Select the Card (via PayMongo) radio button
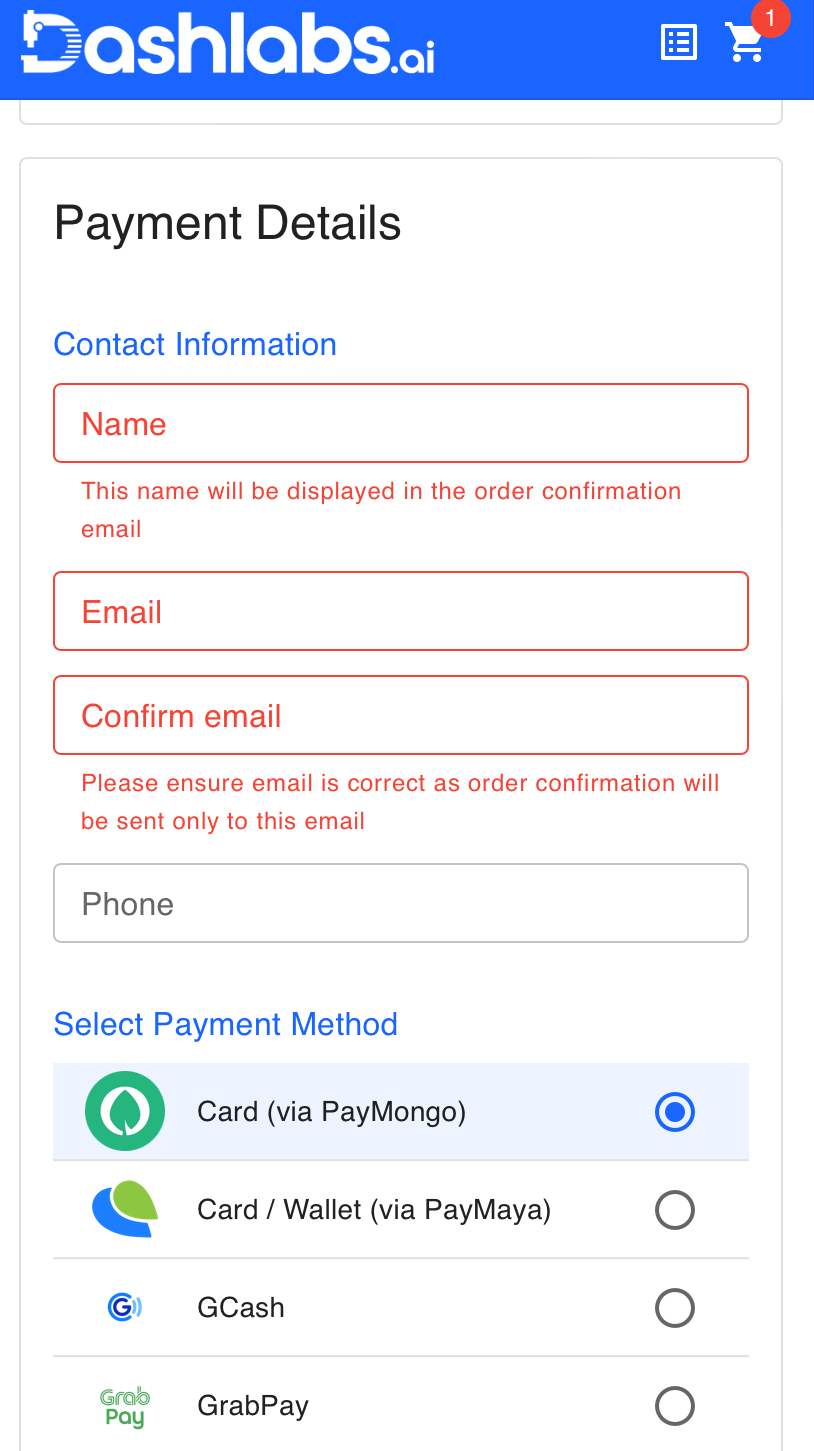The width and height of the screenshot is (814, 1451). point(675,1112)
